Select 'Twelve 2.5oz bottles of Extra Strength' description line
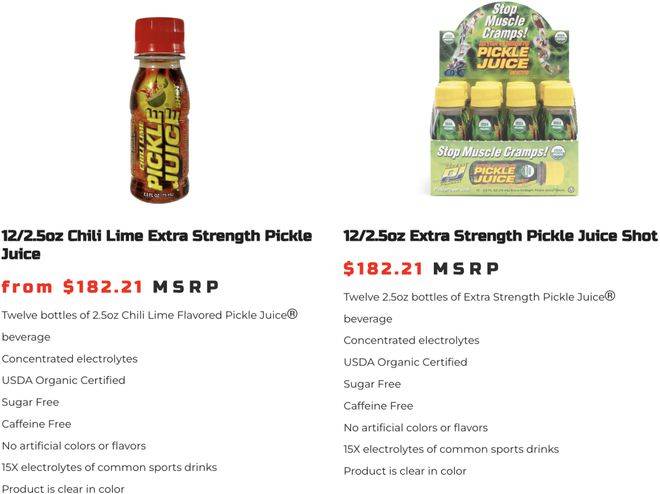Viewport: 660px width, 494px height. tap(479, 297)
